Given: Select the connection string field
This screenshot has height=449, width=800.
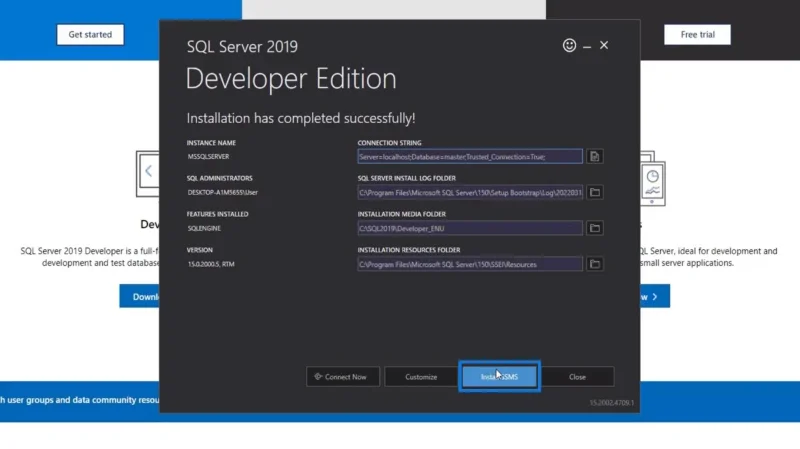Looking at the screenshot, I should (470, 157).
